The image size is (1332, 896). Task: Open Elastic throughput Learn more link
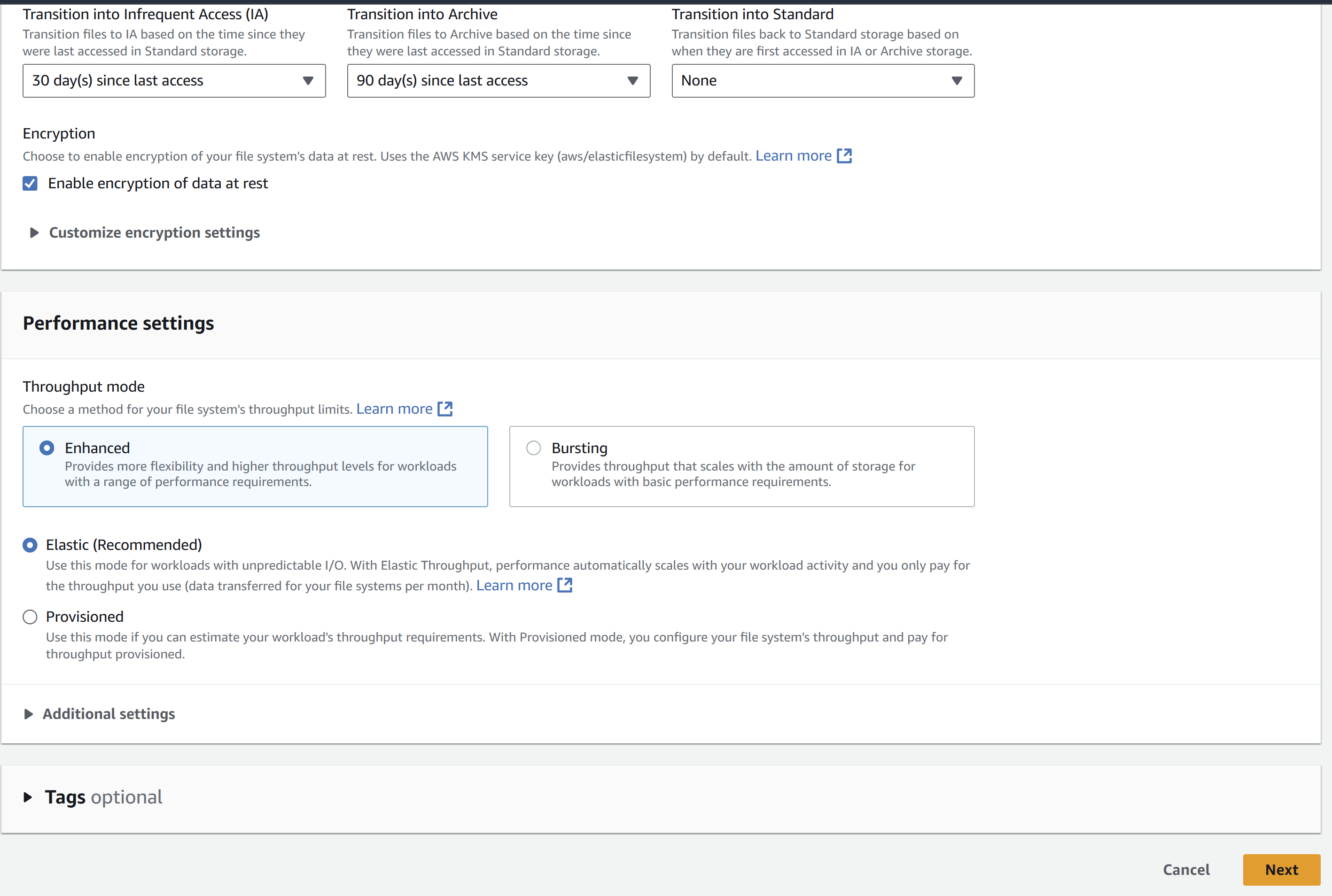514,586
